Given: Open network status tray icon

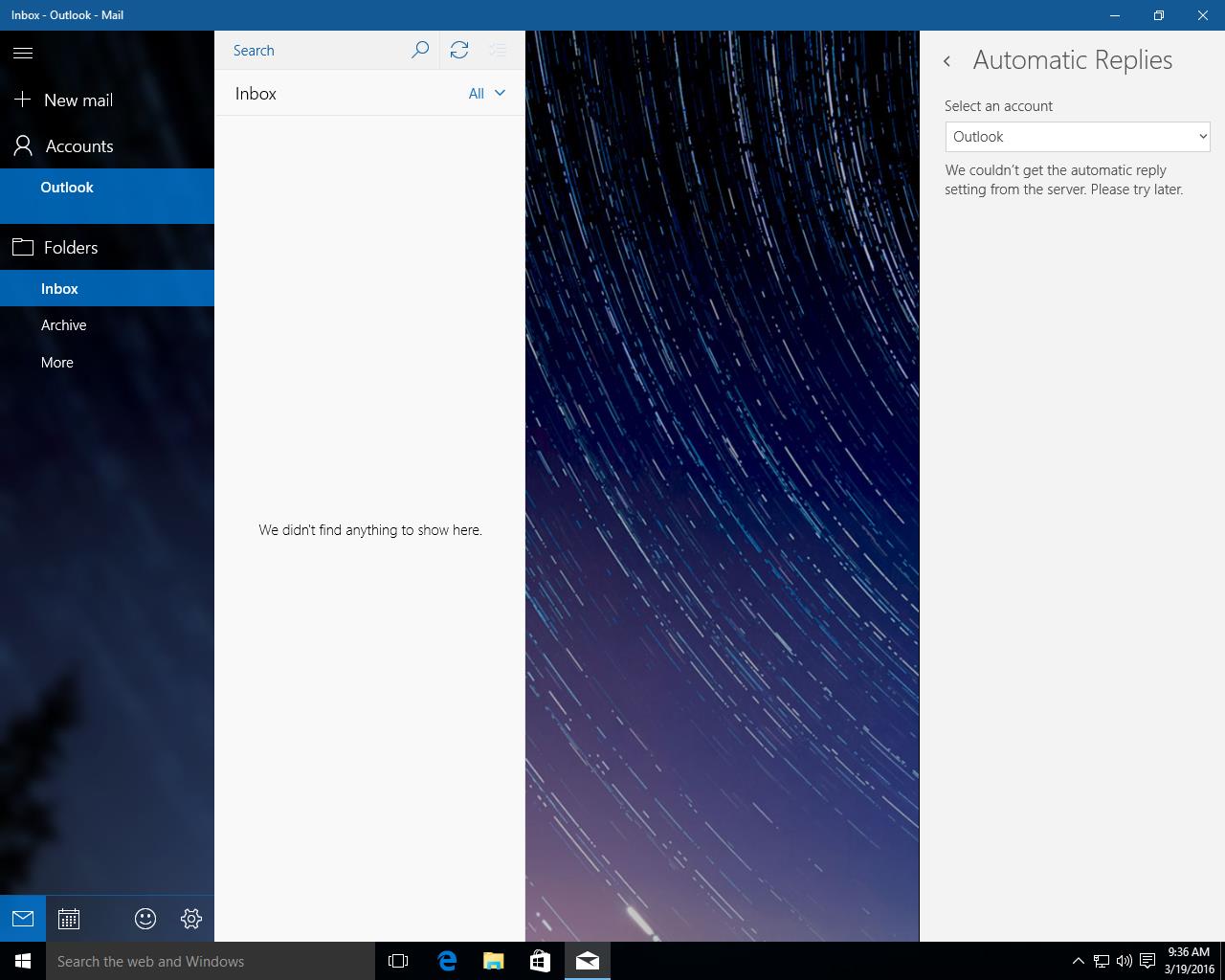Looking at the screenshot, I should pyautogui.click(x=1102, y=961).
